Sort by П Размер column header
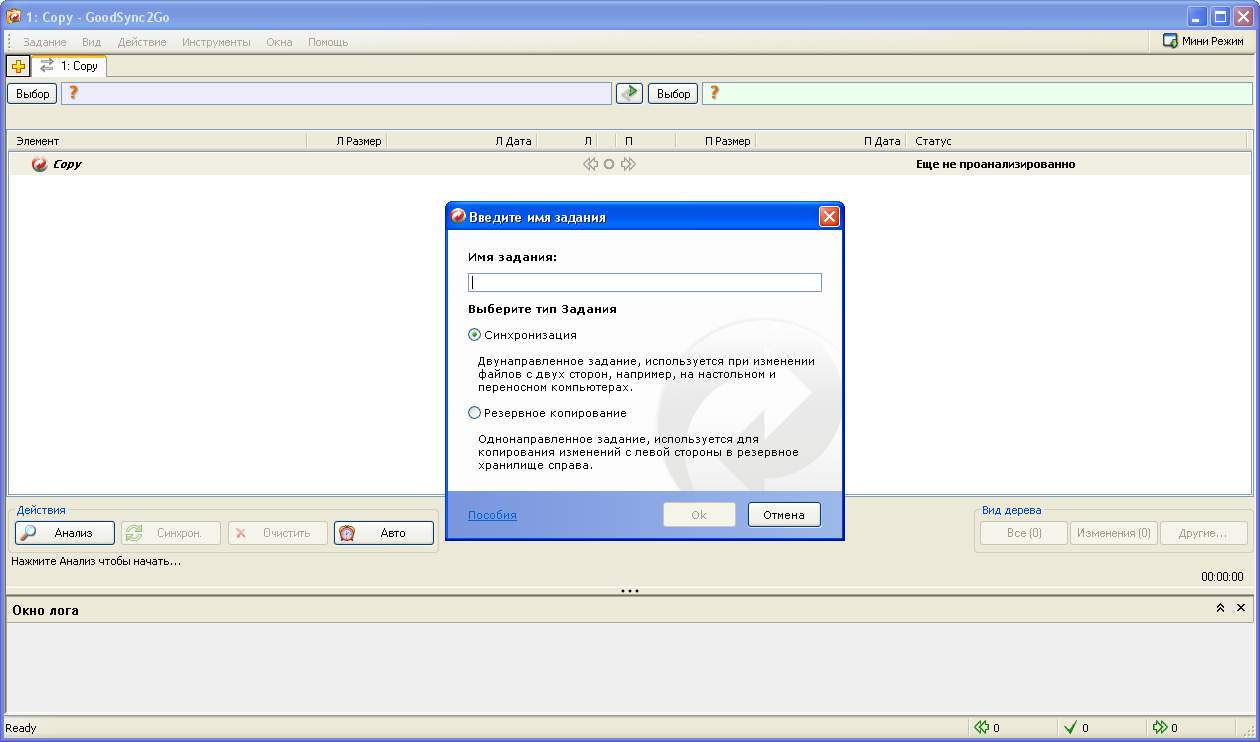1260x742 pixels. tap(715, 141)
